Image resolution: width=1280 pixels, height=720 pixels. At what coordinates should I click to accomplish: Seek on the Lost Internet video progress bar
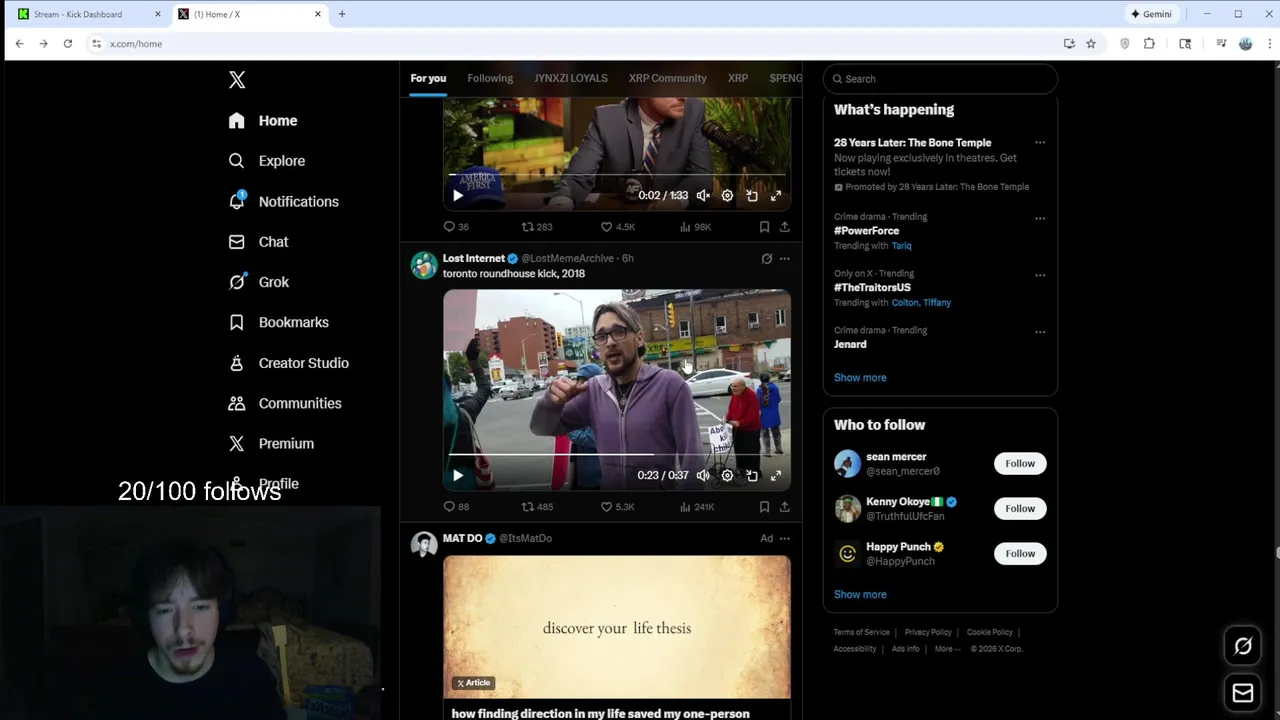pos(617,455)
